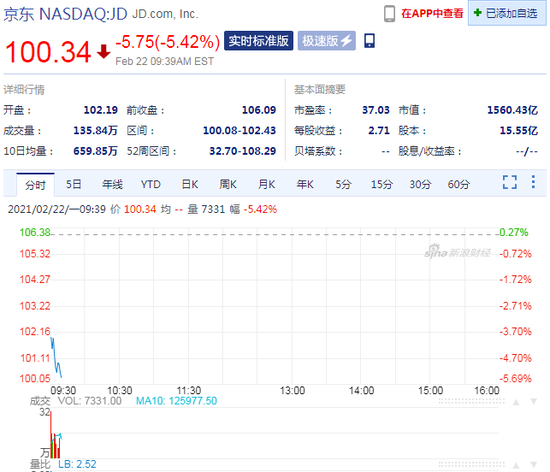Click the fullscreen chart icon
This screenshot has width=550, height=472.
(x=510, y=182)
